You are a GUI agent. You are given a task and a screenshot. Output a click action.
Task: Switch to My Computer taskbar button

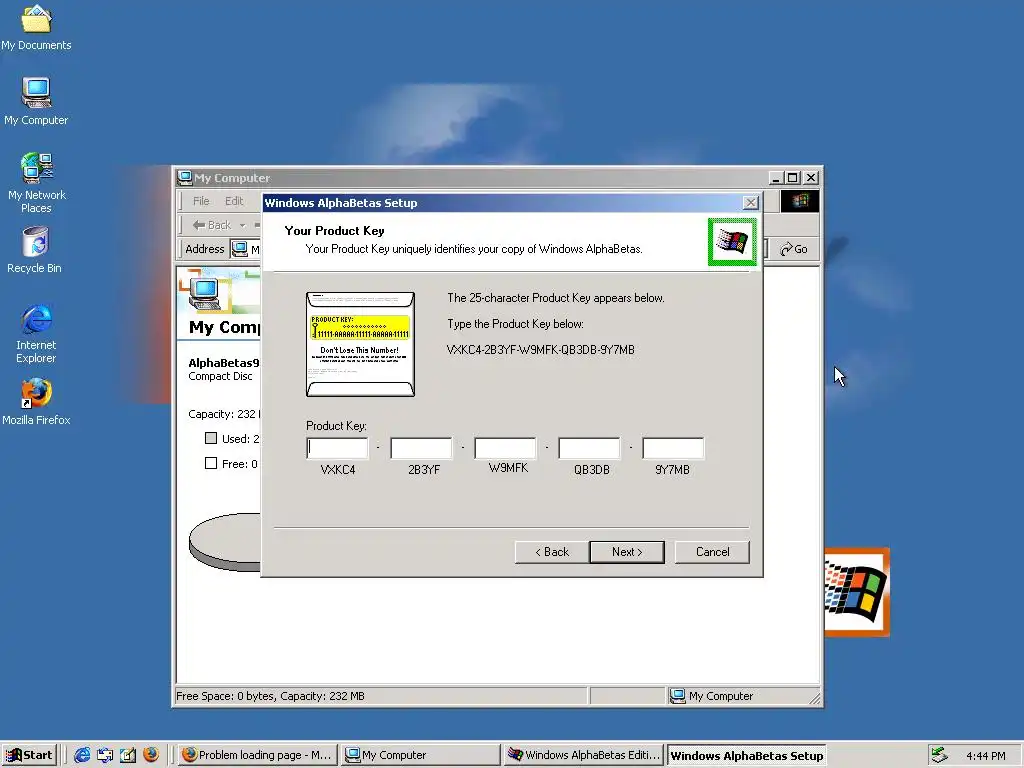(x=421, y=755)
